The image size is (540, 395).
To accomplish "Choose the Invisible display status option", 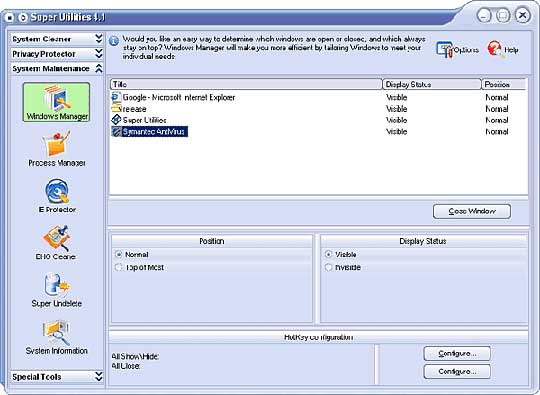I will tap(328, 267).
